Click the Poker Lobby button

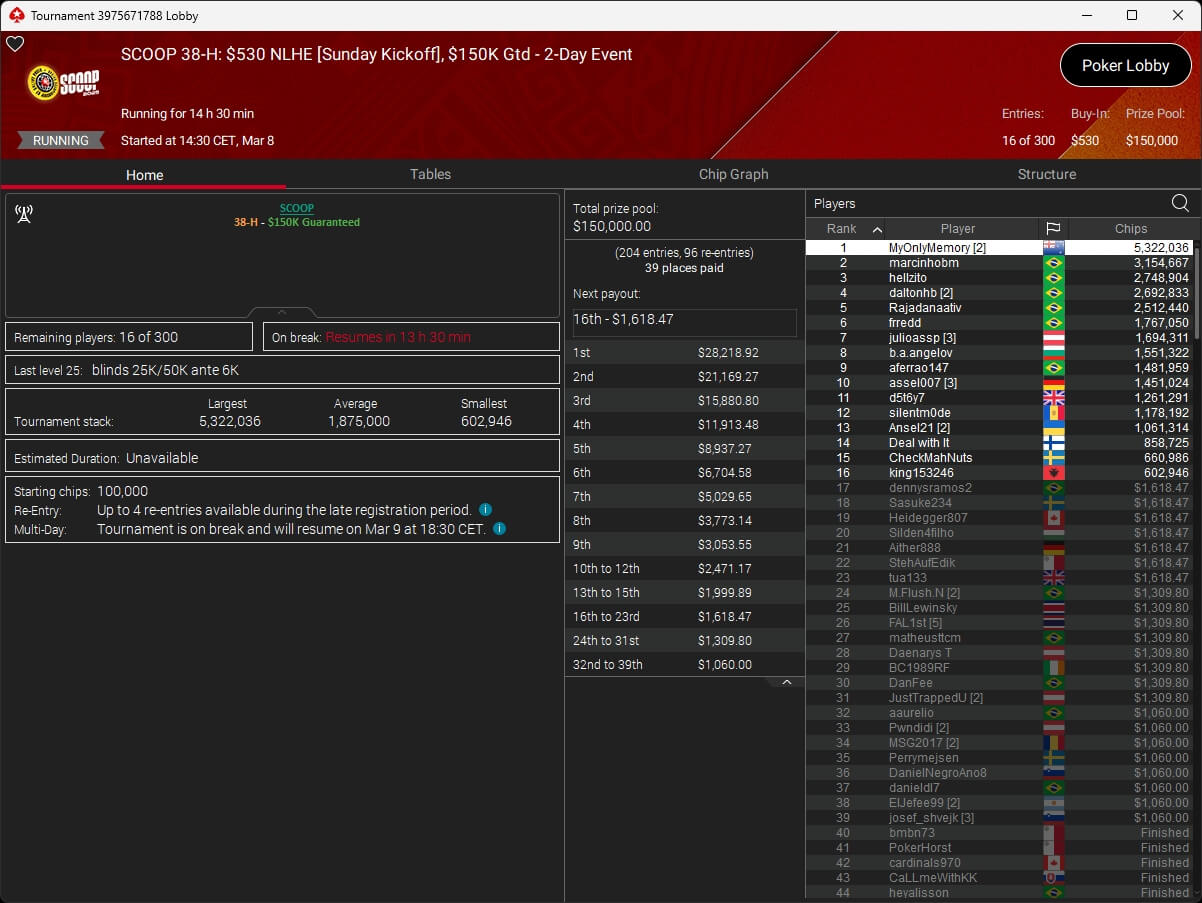click(x=1125, y=65)
